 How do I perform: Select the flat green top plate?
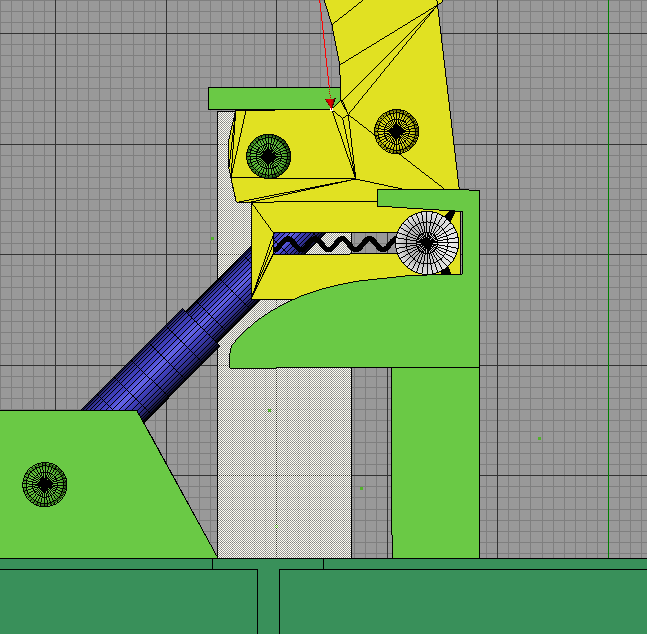[x=274, y=99]
